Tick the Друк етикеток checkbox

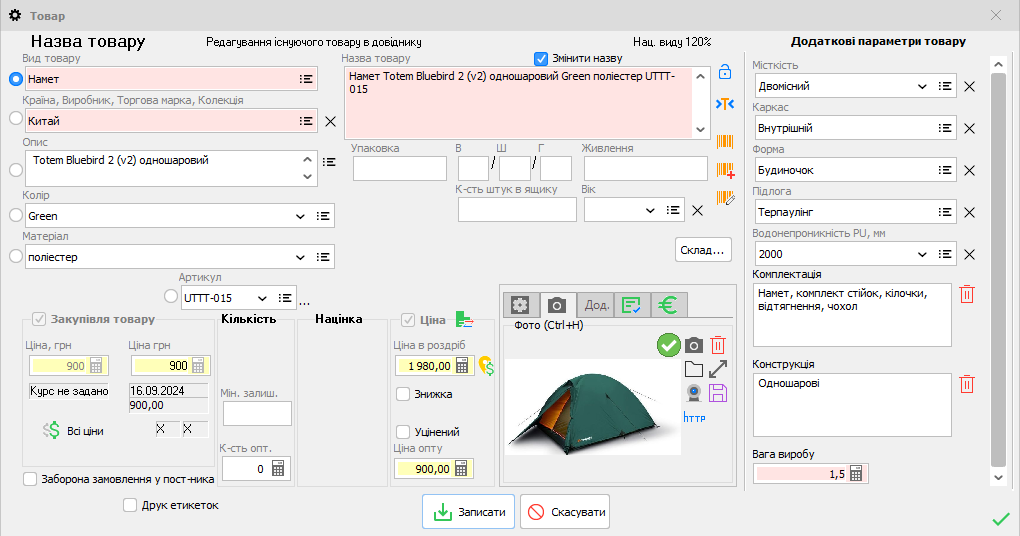click(x=130, y=505)
